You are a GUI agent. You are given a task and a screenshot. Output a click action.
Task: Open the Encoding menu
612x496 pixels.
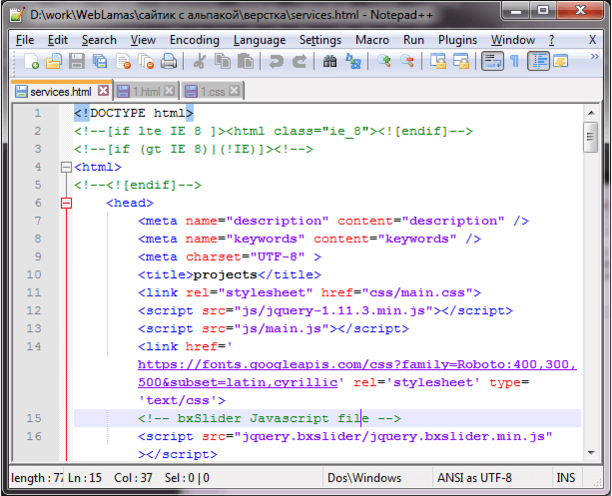pyautogui.click(x=194, y=40)
